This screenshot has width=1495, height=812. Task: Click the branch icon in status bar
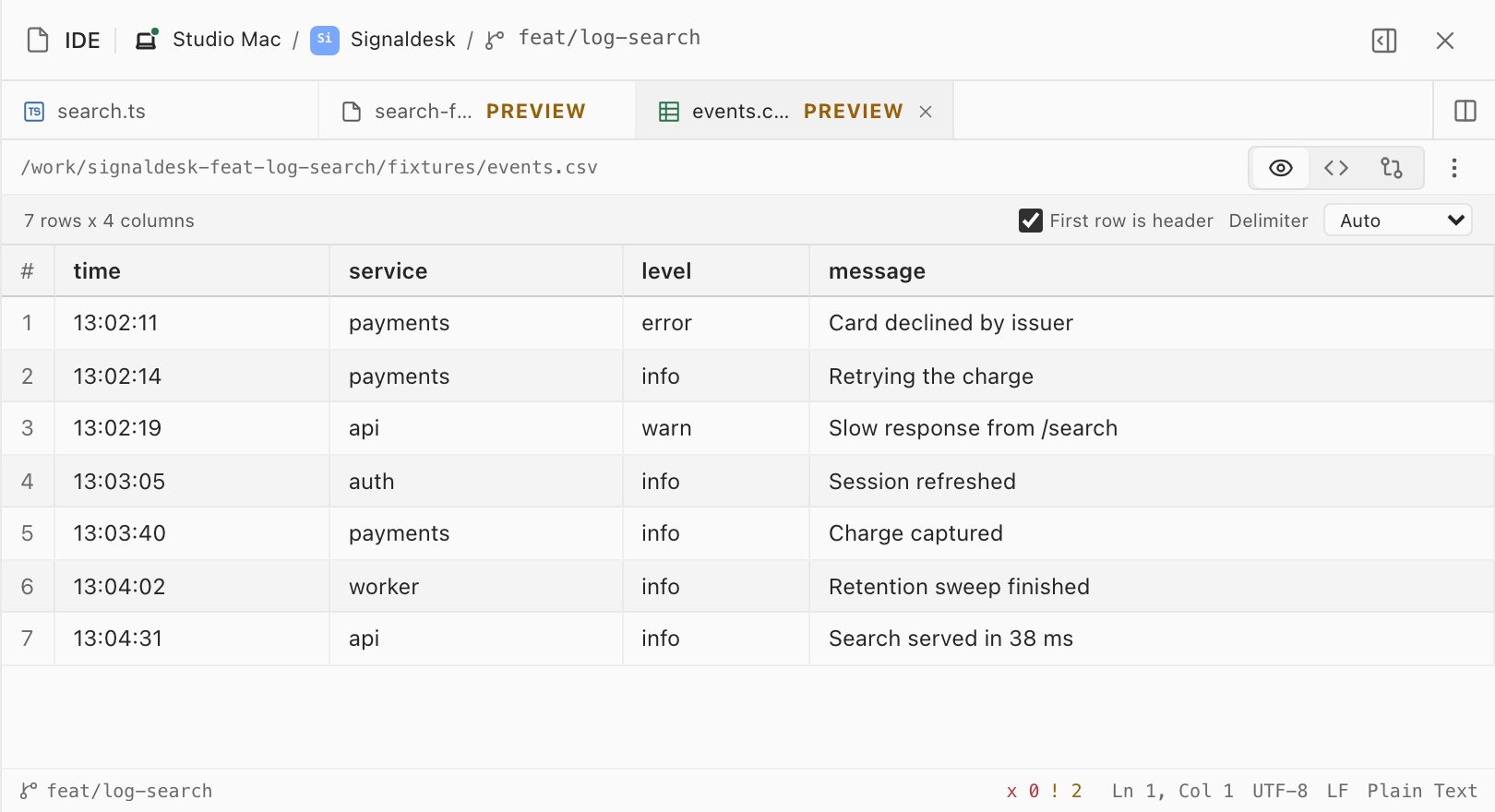coord(29,791)
